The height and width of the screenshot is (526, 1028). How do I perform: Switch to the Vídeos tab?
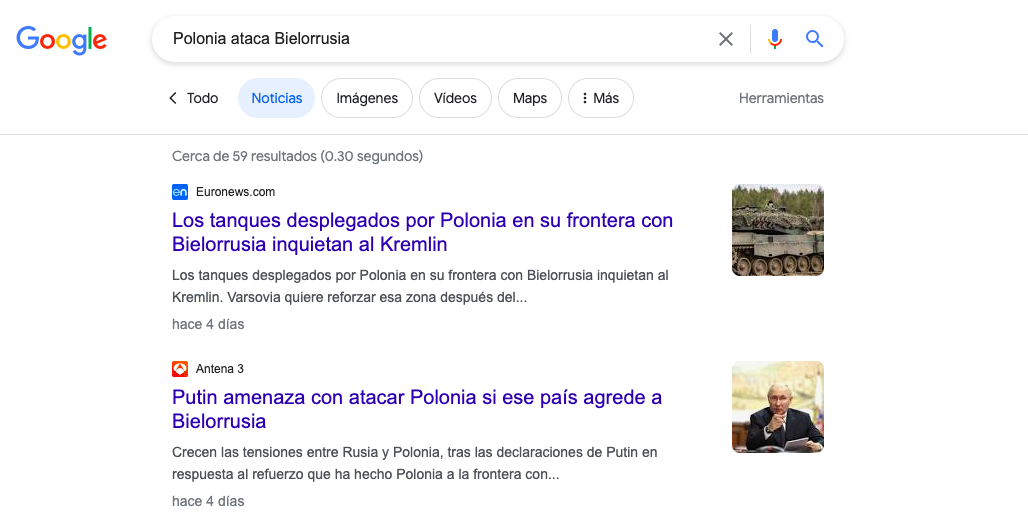pyautogui.click(x=455, y=98)
